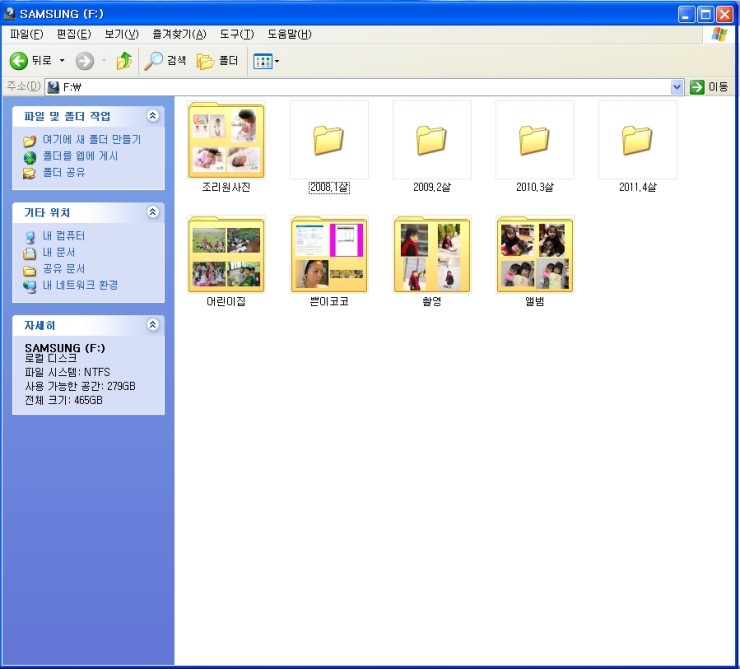Click the Back (뒤로) arrow icon
Image resolution: width=740 pixels, height=669 pixels.
point(18,61)
